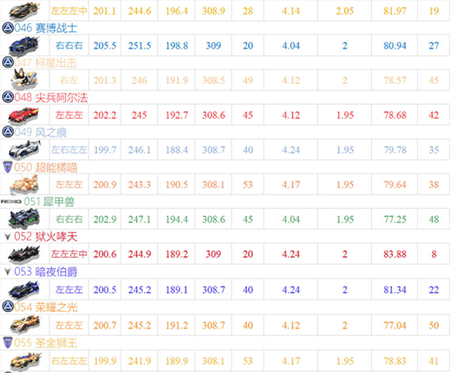This screenshot has height=373, width=450.
Task: Select the 81.34 cell in 暗夜伯爵 row
Action: pos(395,289)
